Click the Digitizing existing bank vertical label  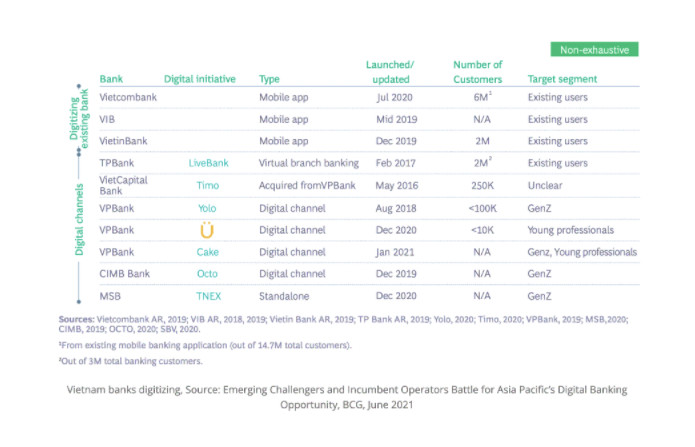coord(79,120)
